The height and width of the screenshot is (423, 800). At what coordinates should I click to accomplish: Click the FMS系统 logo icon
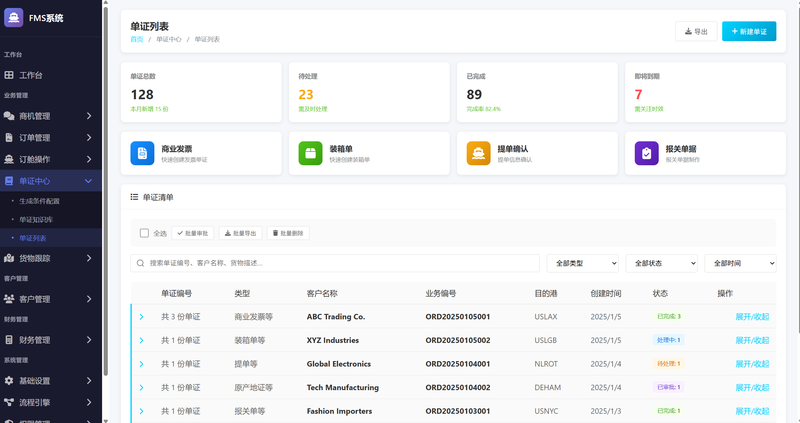point(15,16)
